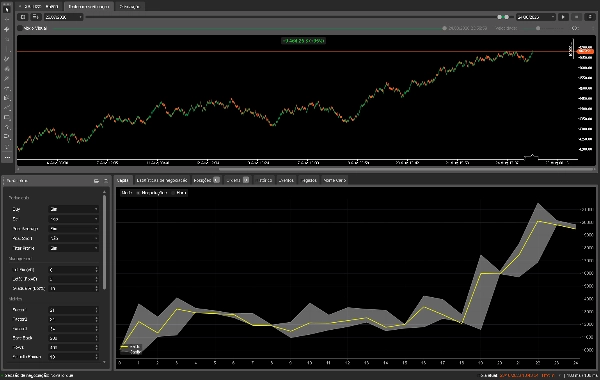
Task: Open the Eventos tab
Action: (286, 180)
